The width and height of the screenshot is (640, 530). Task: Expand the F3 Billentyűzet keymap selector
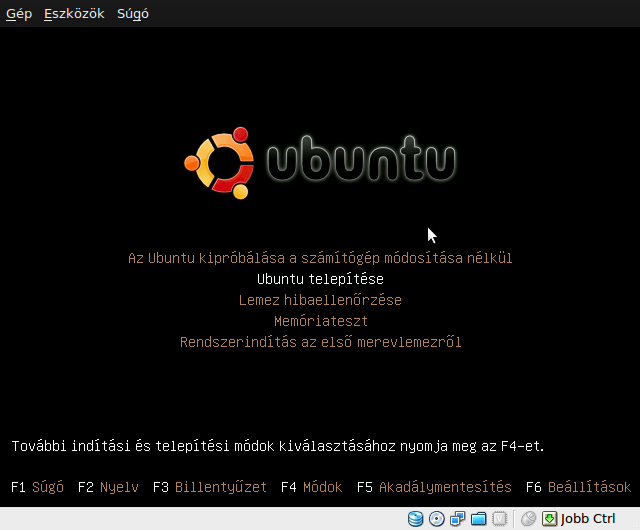tap(210, 487)
